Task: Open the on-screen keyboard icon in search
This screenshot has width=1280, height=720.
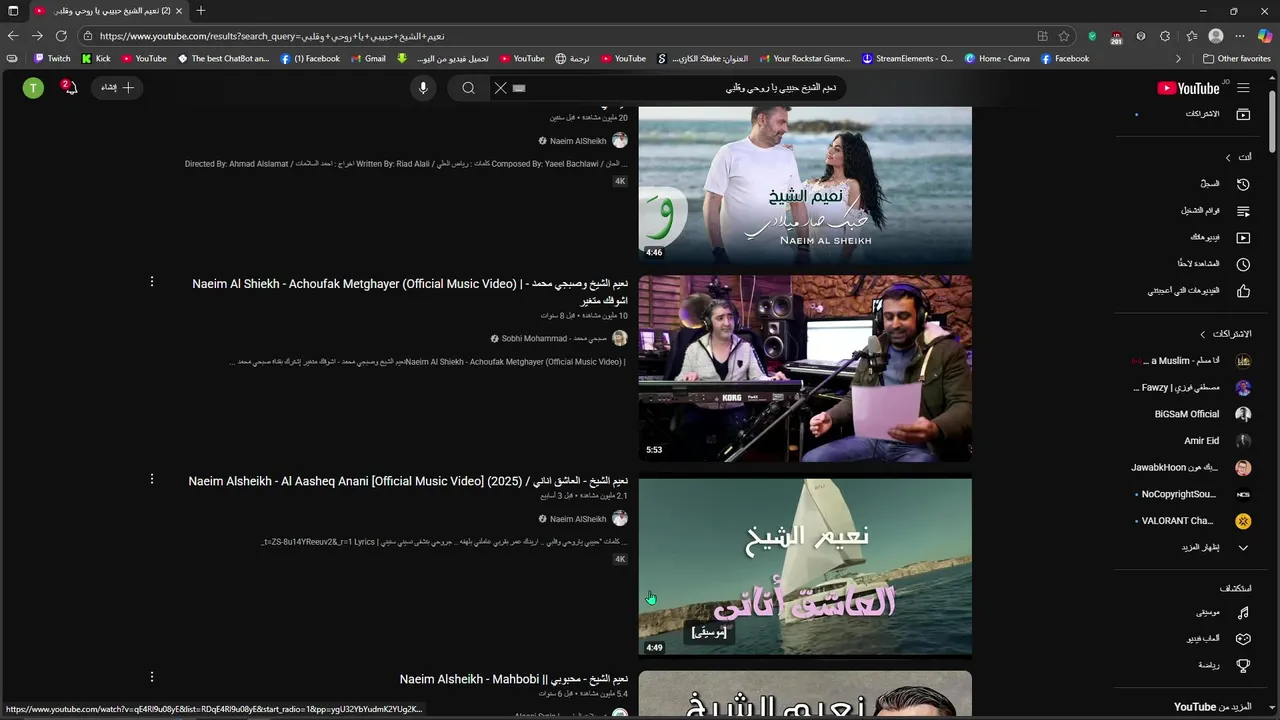Action: (x=519, y=88)
